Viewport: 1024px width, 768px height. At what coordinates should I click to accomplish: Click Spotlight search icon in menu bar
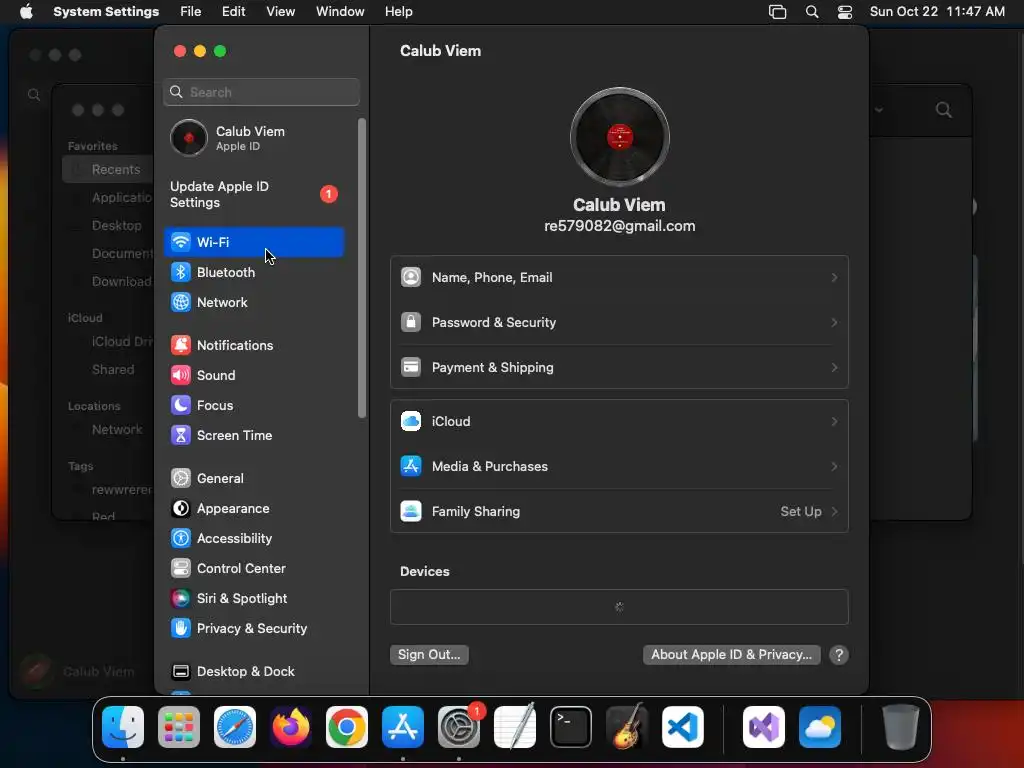[812, 12]
